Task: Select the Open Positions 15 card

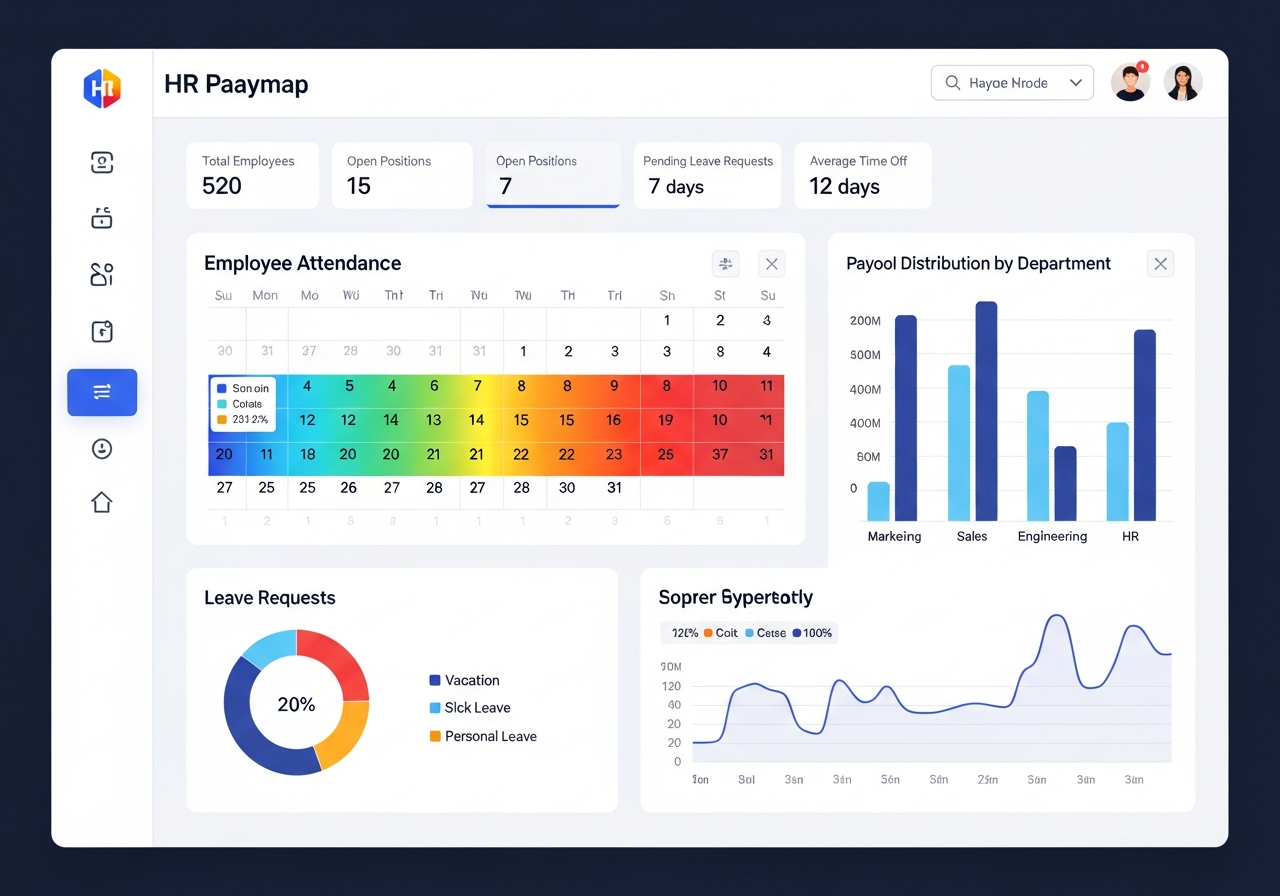Action: (x=401, y=175)
